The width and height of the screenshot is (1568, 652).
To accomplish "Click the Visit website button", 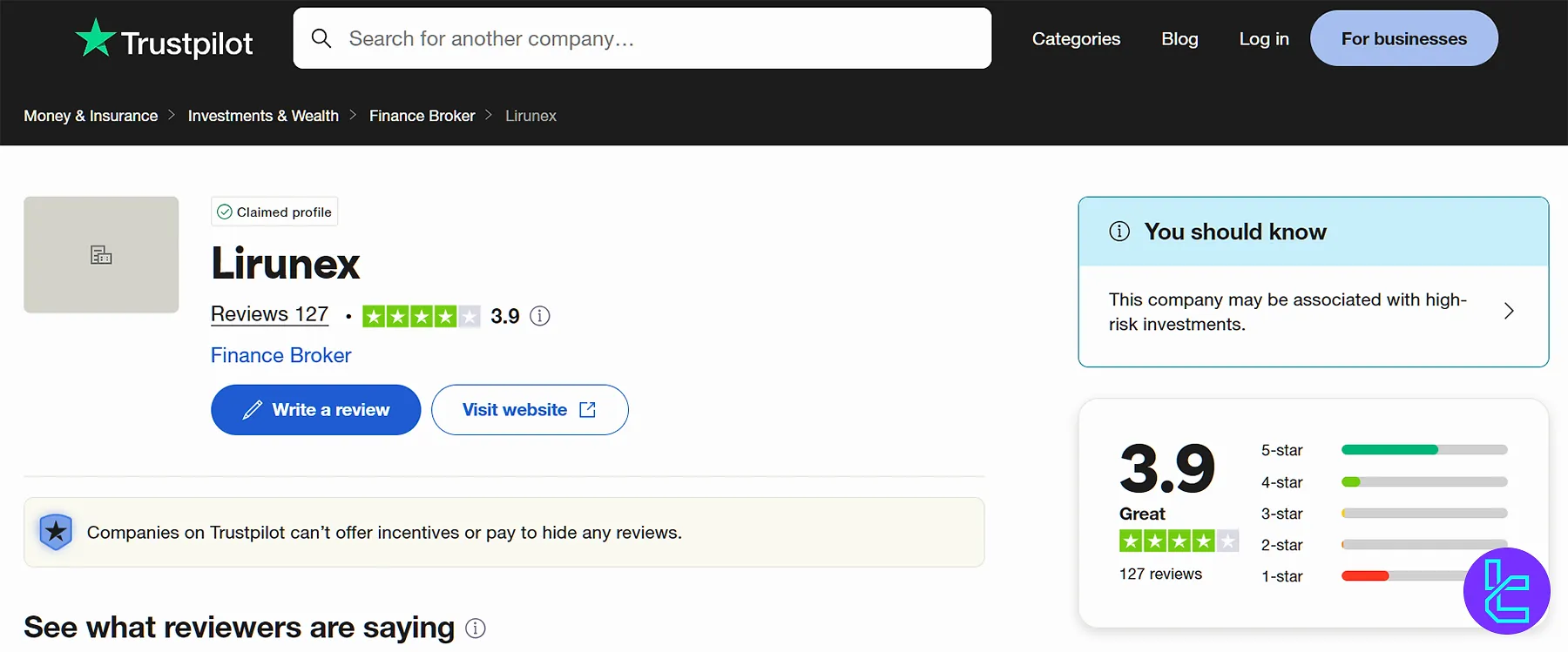I will (530, 410).
